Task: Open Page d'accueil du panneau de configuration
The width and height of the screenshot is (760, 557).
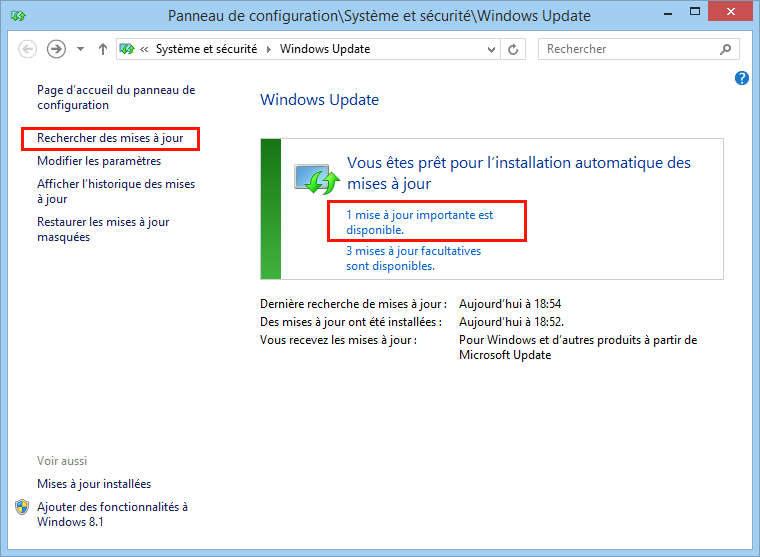Action: (116, 97)
